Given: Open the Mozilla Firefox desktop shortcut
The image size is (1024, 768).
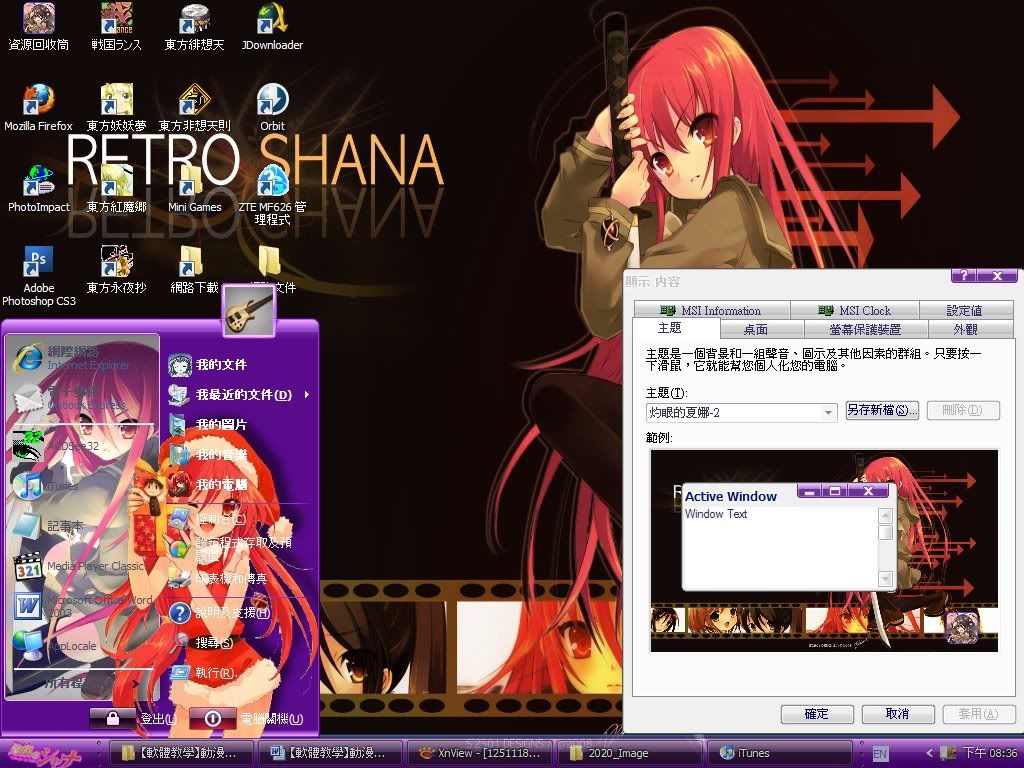Looking at the screenshot, I should pos(38,108).
